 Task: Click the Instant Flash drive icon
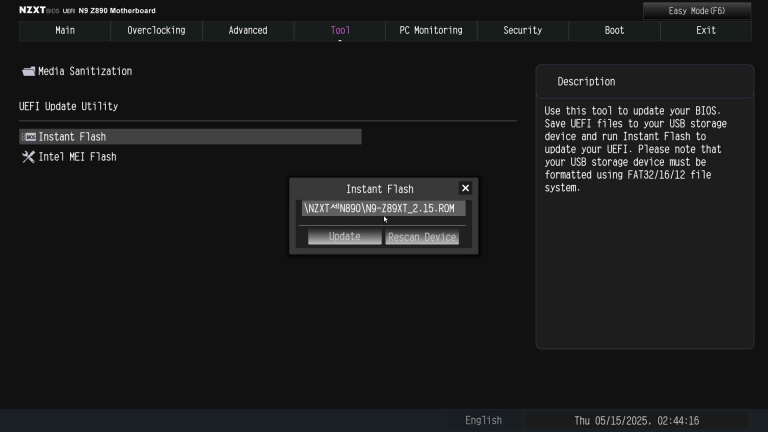click(29, 137)
